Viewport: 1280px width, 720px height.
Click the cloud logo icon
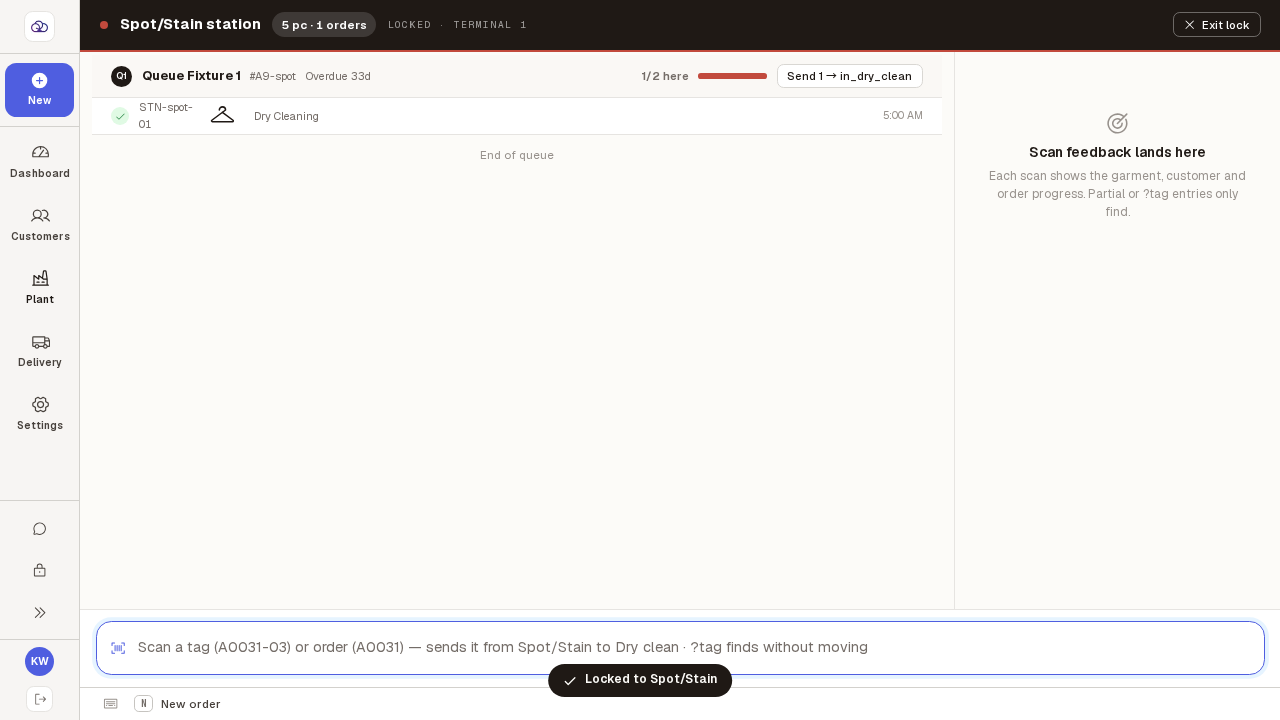(x=39, y=26)
